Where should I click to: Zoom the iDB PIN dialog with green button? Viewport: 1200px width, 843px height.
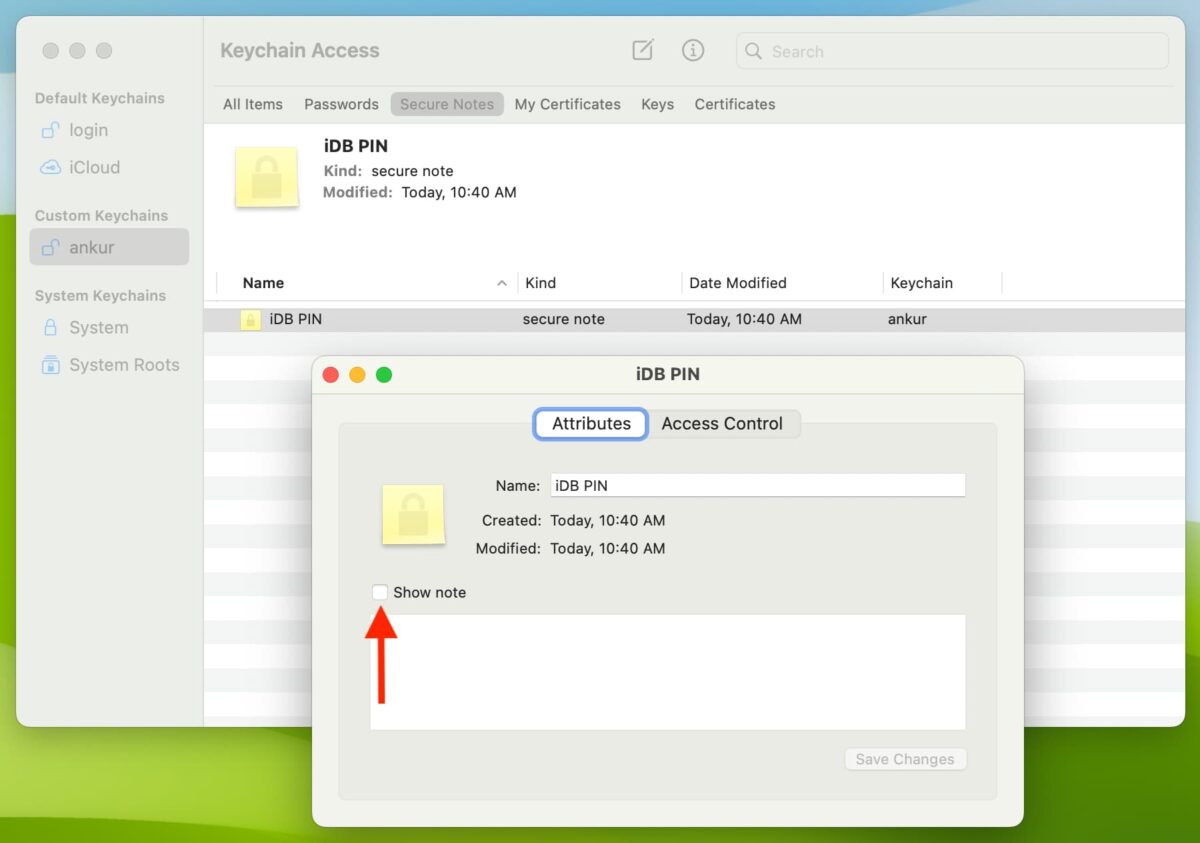[x=384, y=375]
